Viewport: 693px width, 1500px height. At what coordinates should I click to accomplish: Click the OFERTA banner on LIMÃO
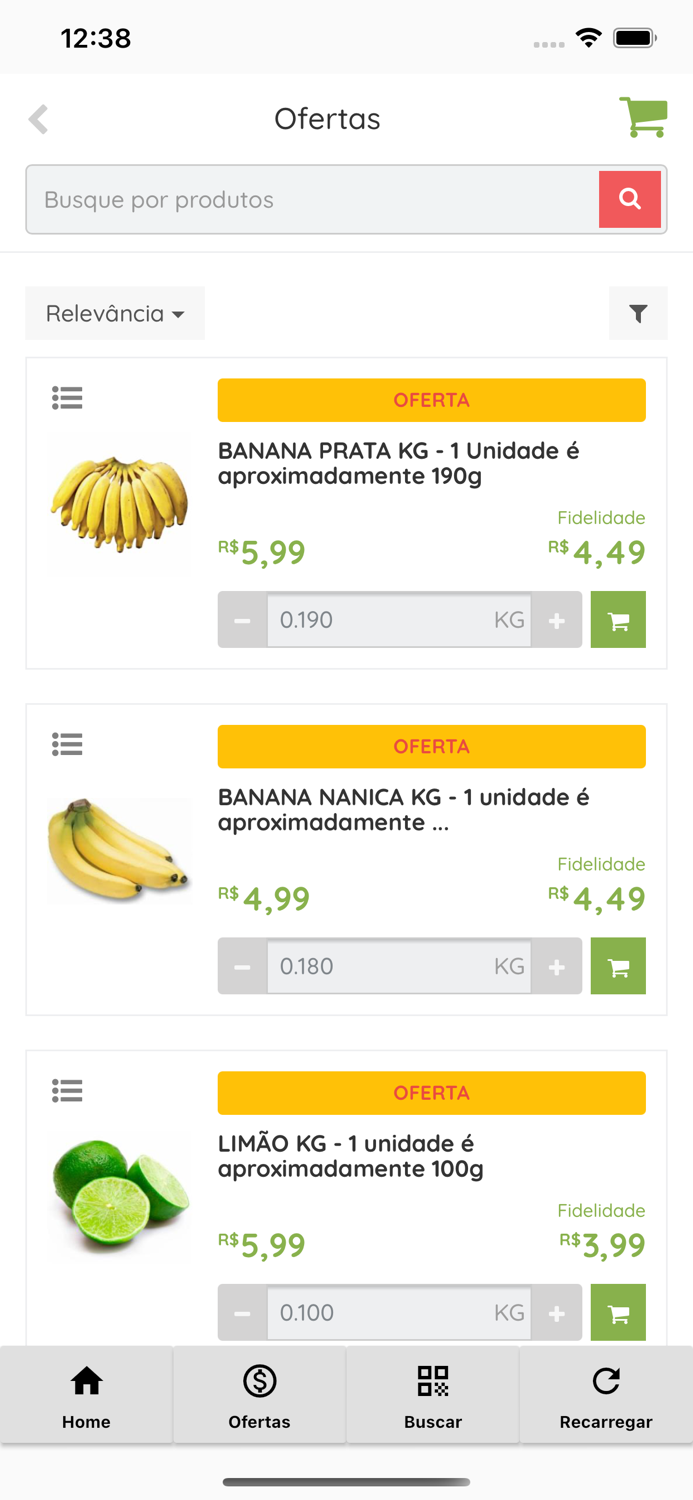click(x=431, y=1093)
